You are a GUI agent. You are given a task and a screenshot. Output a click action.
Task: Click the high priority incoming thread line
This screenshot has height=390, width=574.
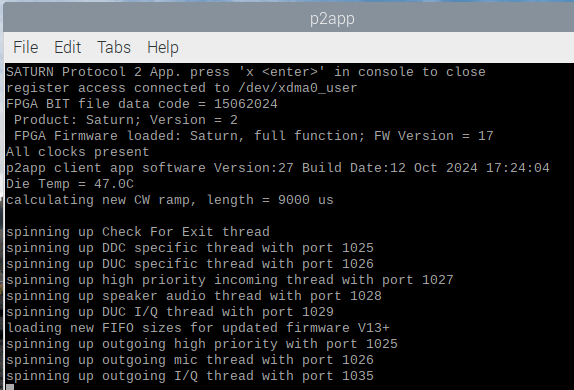[x=230, y=280]
